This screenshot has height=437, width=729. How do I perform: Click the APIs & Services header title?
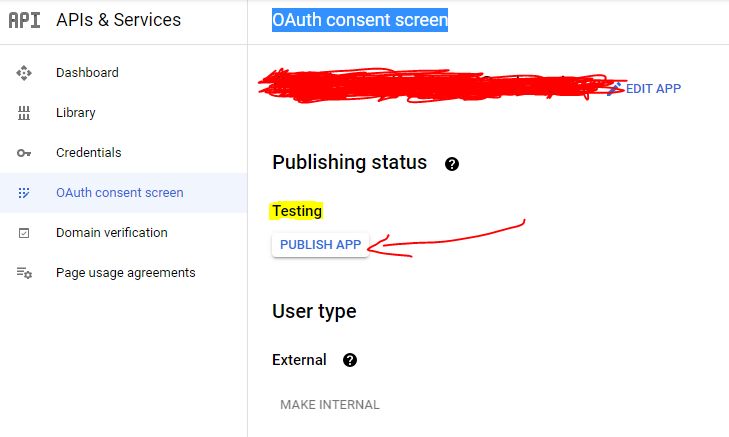[119, 20]
